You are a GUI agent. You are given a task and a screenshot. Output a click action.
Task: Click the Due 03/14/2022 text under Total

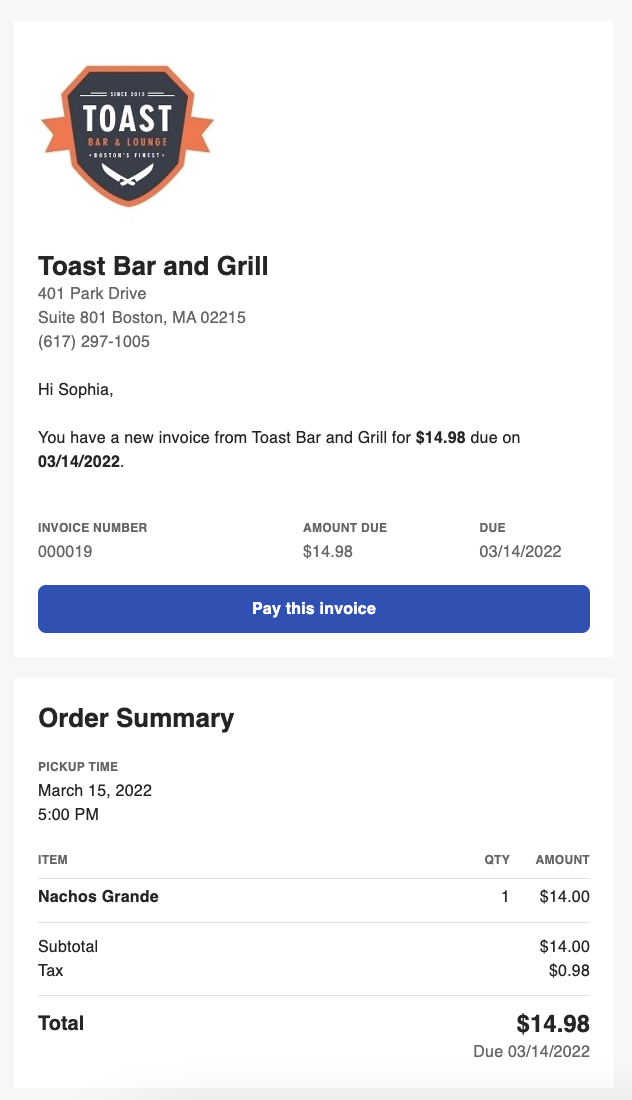tap(532, 1051)
